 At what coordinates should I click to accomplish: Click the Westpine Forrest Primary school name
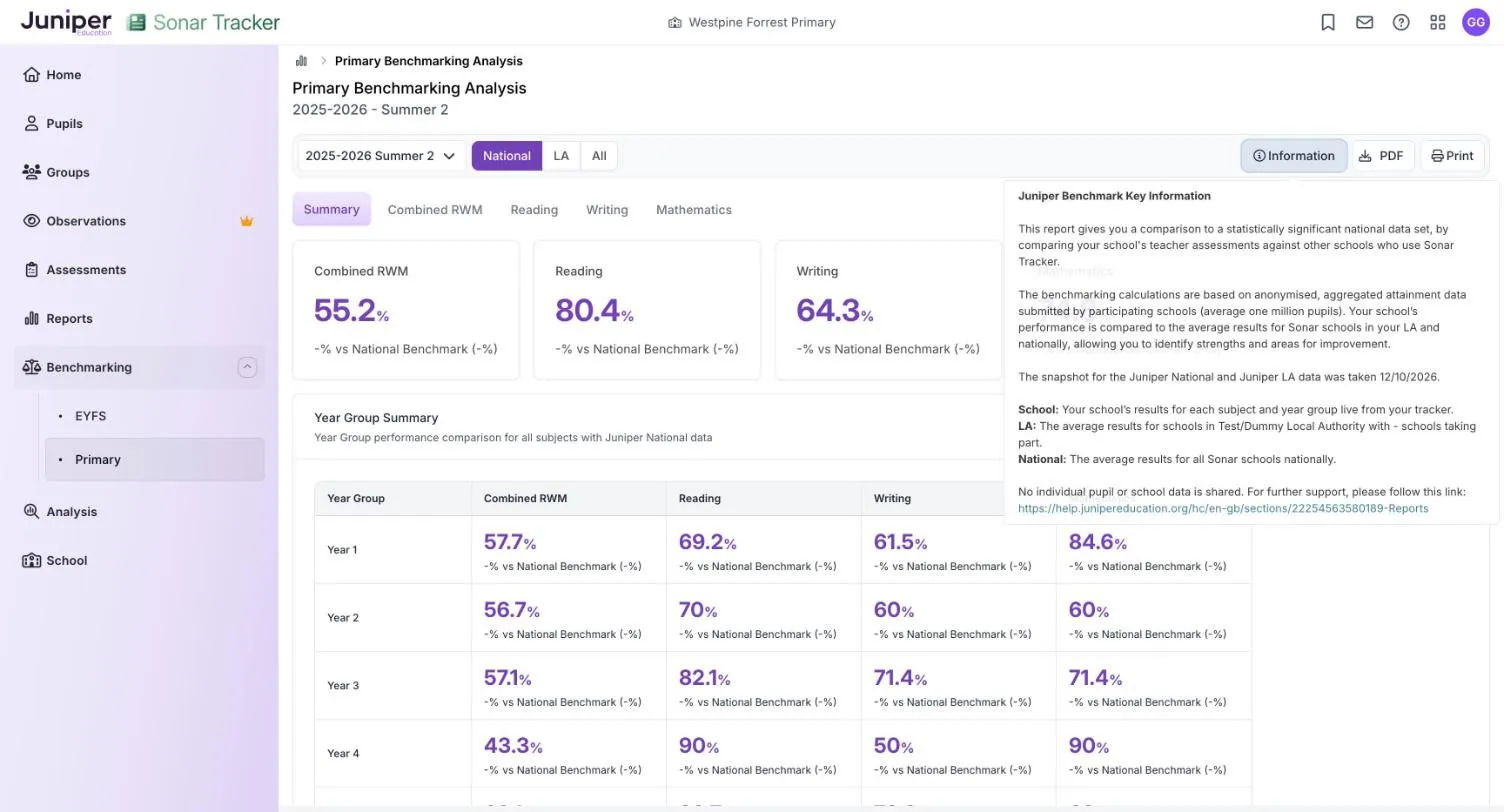(x=762, y=22)
